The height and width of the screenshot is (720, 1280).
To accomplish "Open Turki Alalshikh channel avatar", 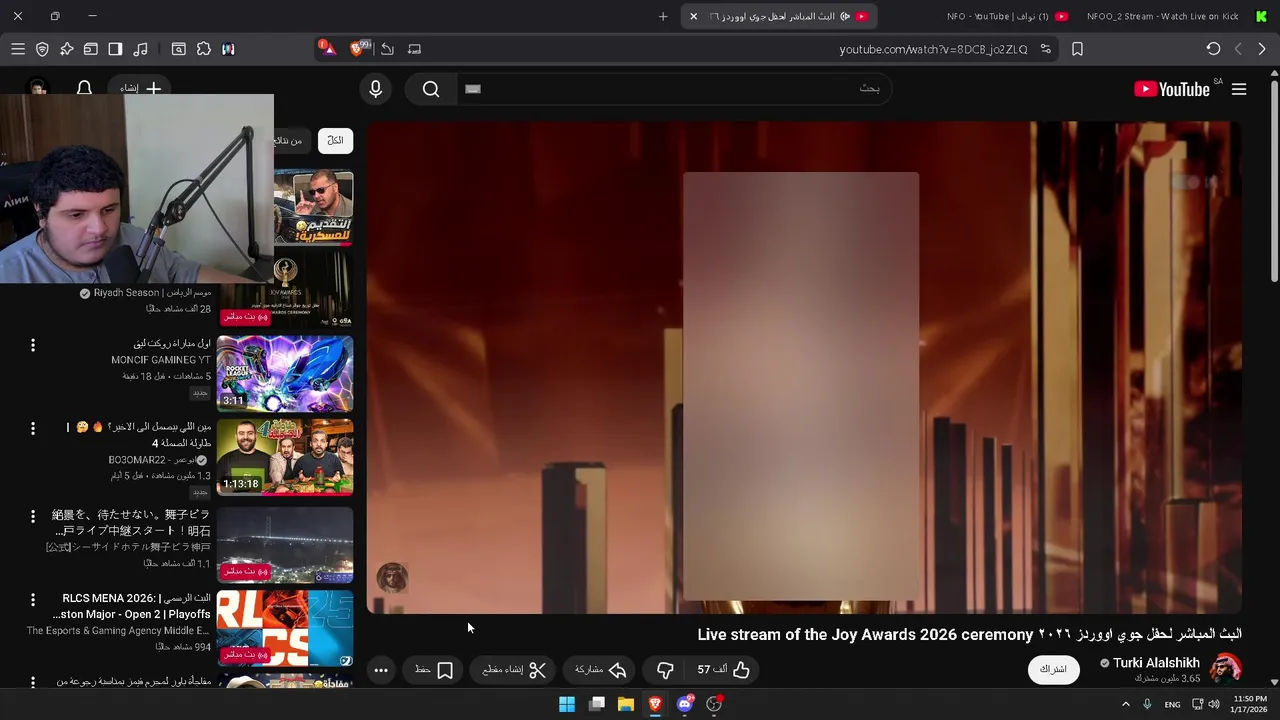I will click(1226, 669).
